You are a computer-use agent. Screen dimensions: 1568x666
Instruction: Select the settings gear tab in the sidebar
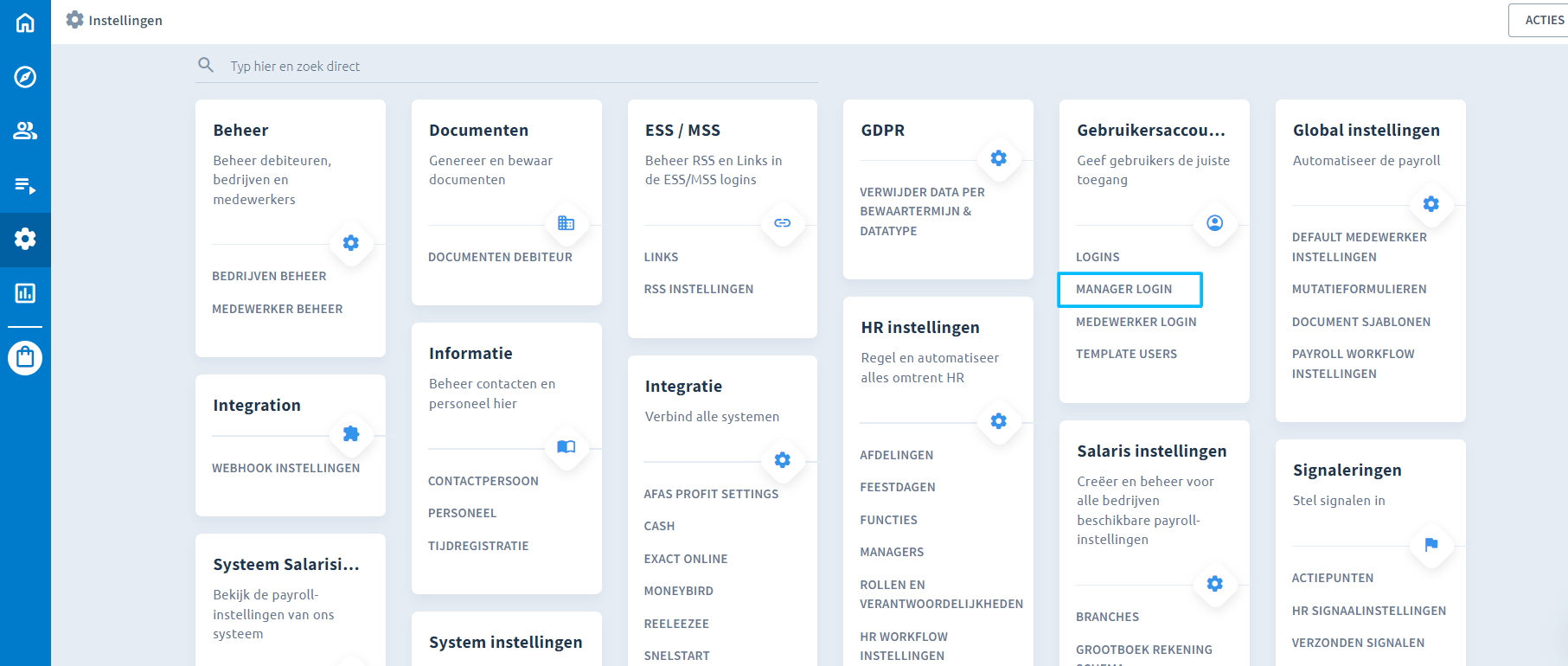click(25, 239)
